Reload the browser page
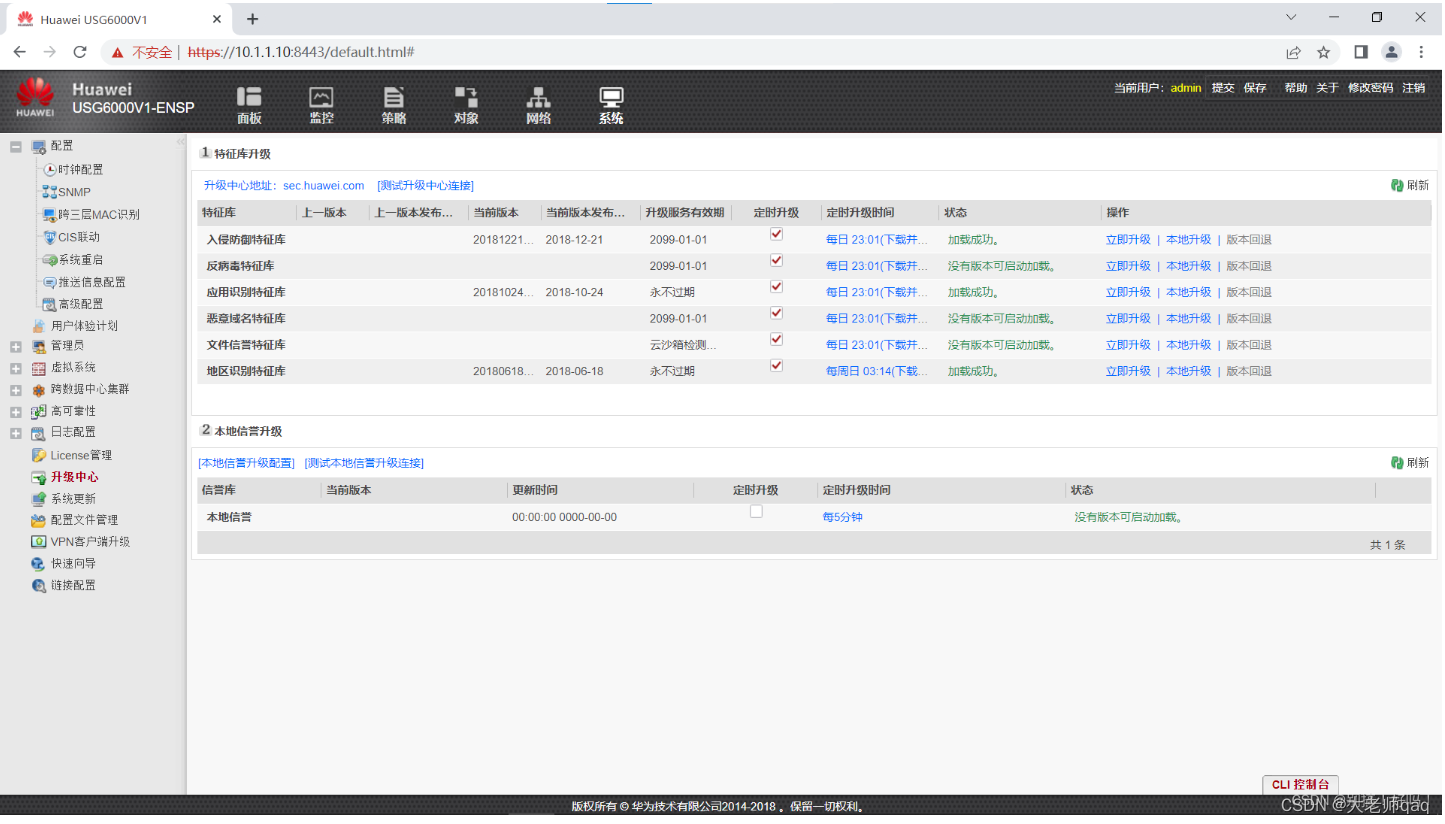Screen dimensions: 1445x824 point(81,52)
